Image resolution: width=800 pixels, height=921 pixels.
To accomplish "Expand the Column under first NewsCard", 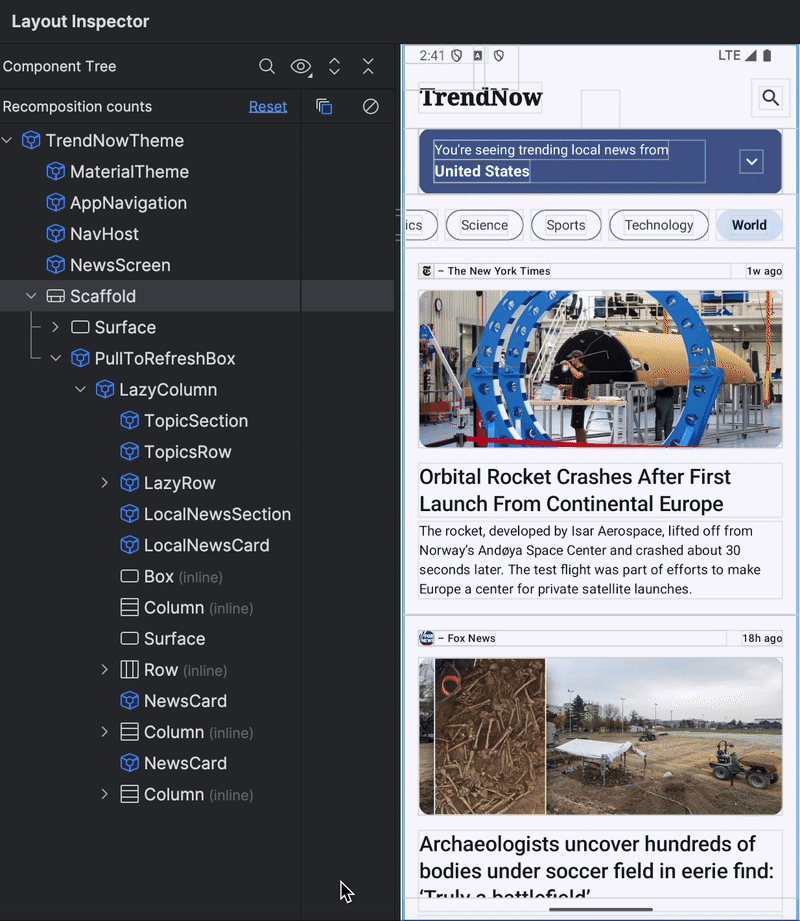I will click(x=105, y=732).
